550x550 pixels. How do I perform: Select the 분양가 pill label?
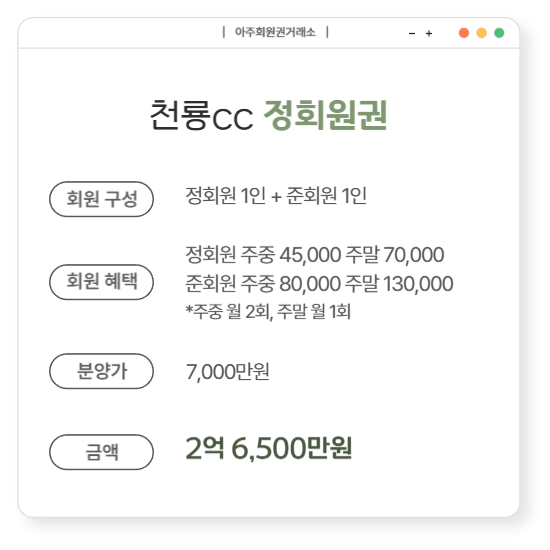[101, 371]
